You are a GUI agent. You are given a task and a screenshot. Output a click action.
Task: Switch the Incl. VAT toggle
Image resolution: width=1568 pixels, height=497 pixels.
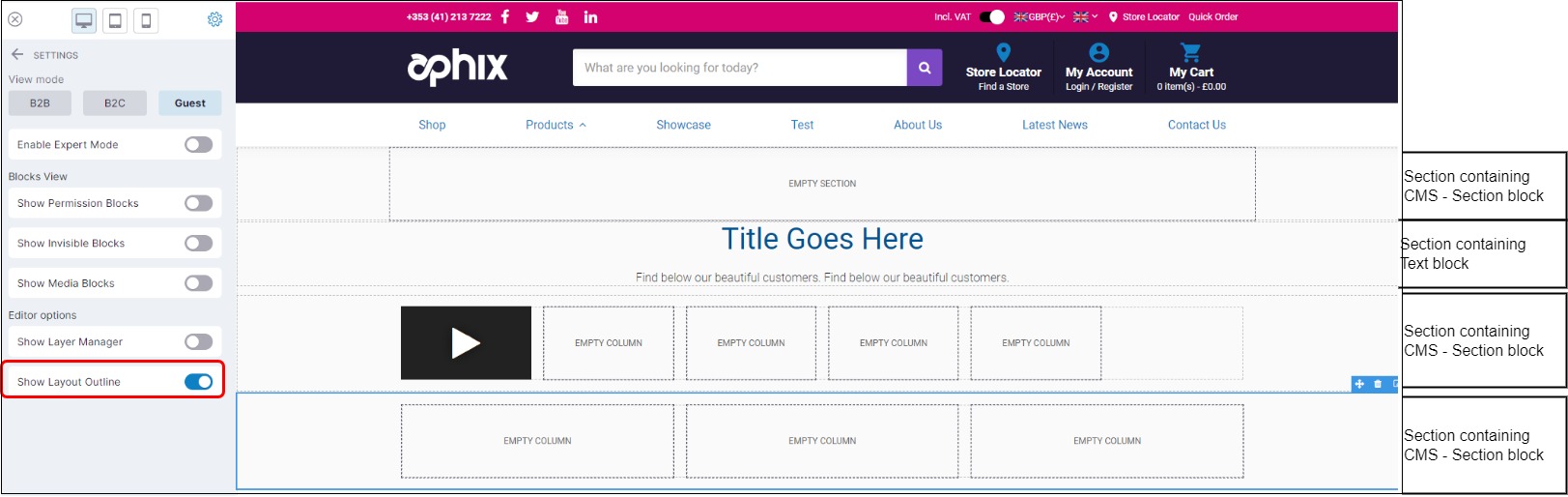click(992, 16)
